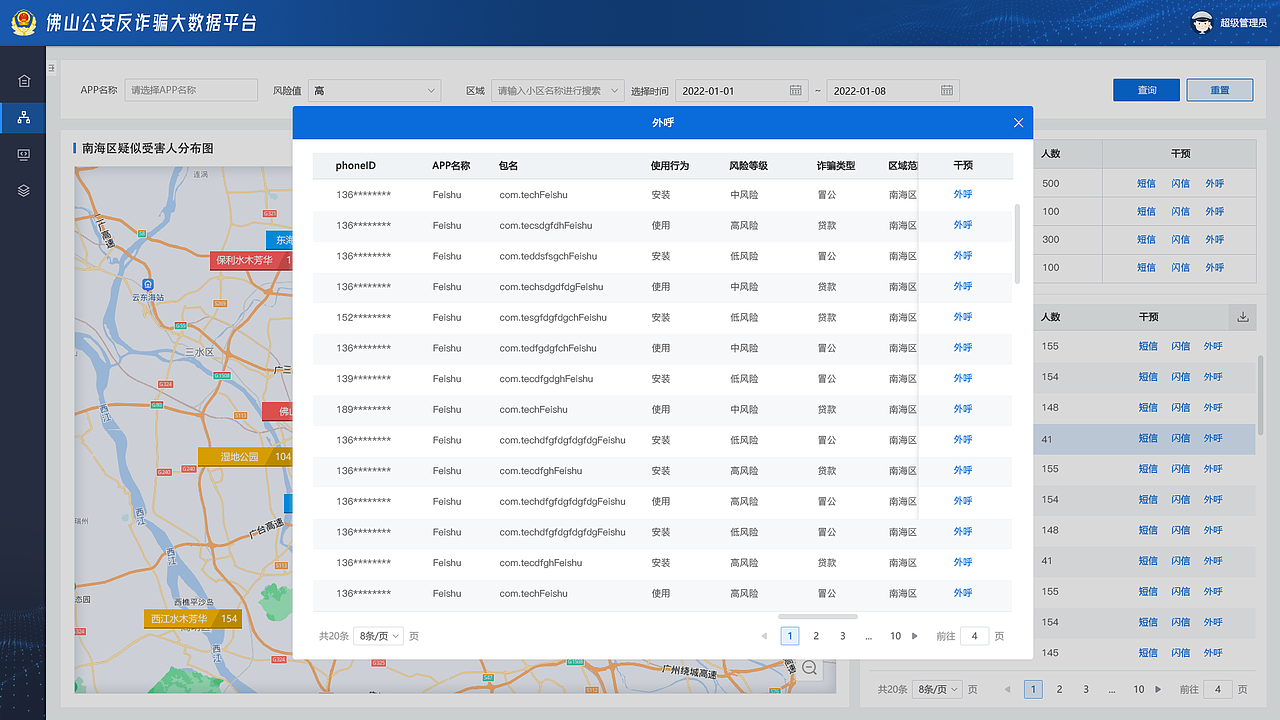Click 外呼 for the 152******** row
The image size is (1280, 720).
pyautogui.click(x=963, y=317)
